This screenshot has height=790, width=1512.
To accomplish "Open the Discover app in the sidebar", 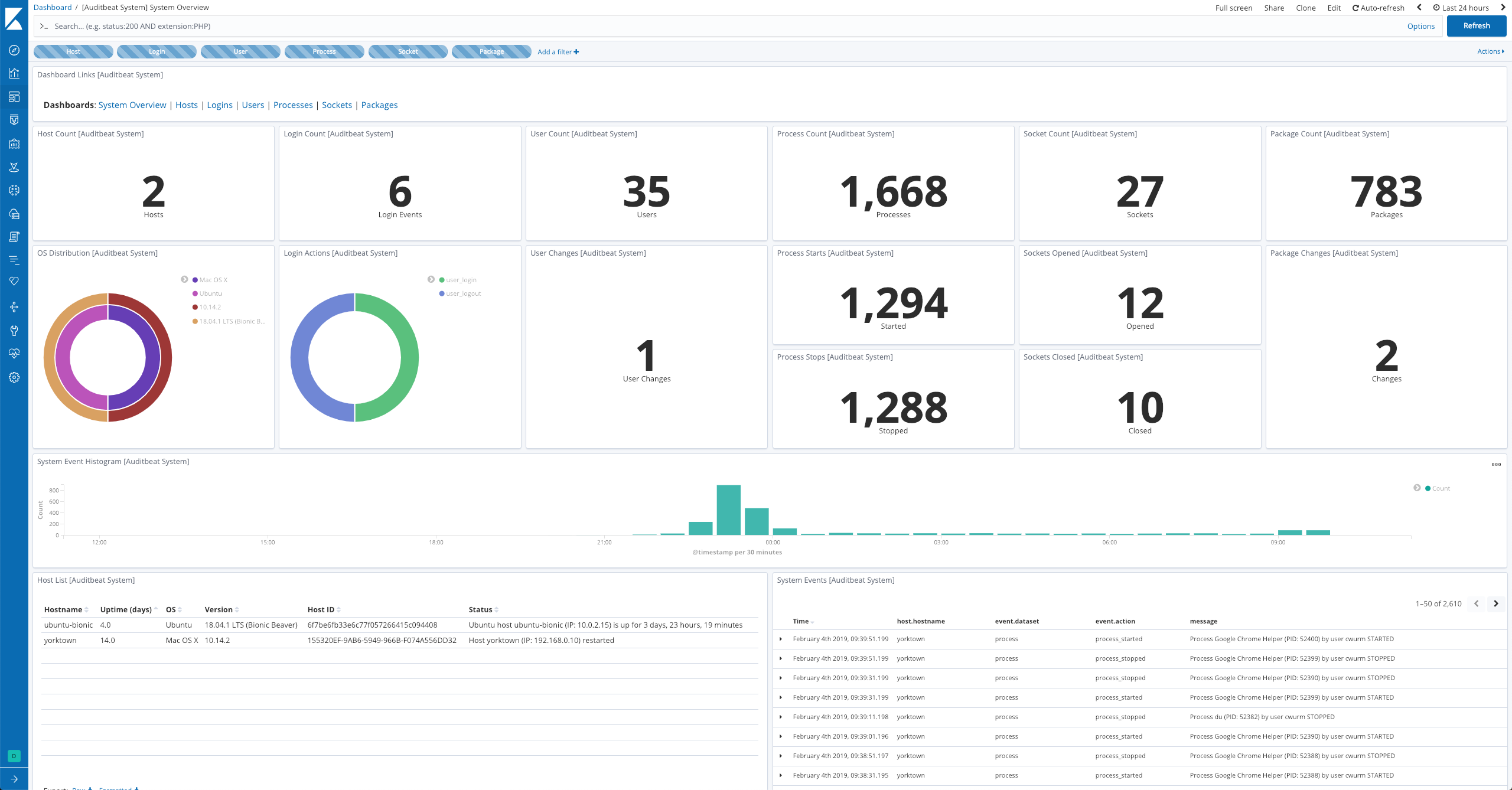I will pos(14,51).
